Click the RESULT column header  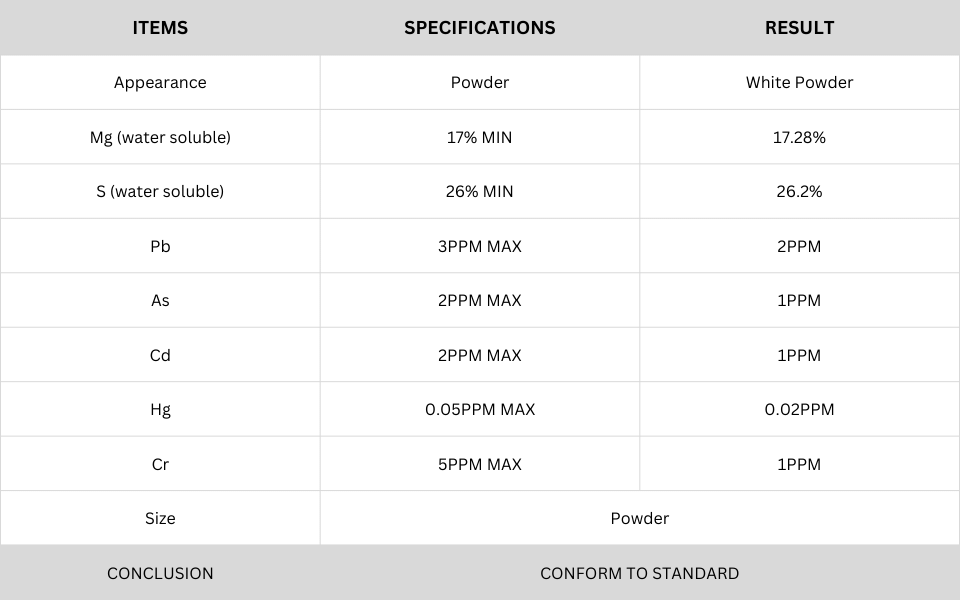point(799,28)
